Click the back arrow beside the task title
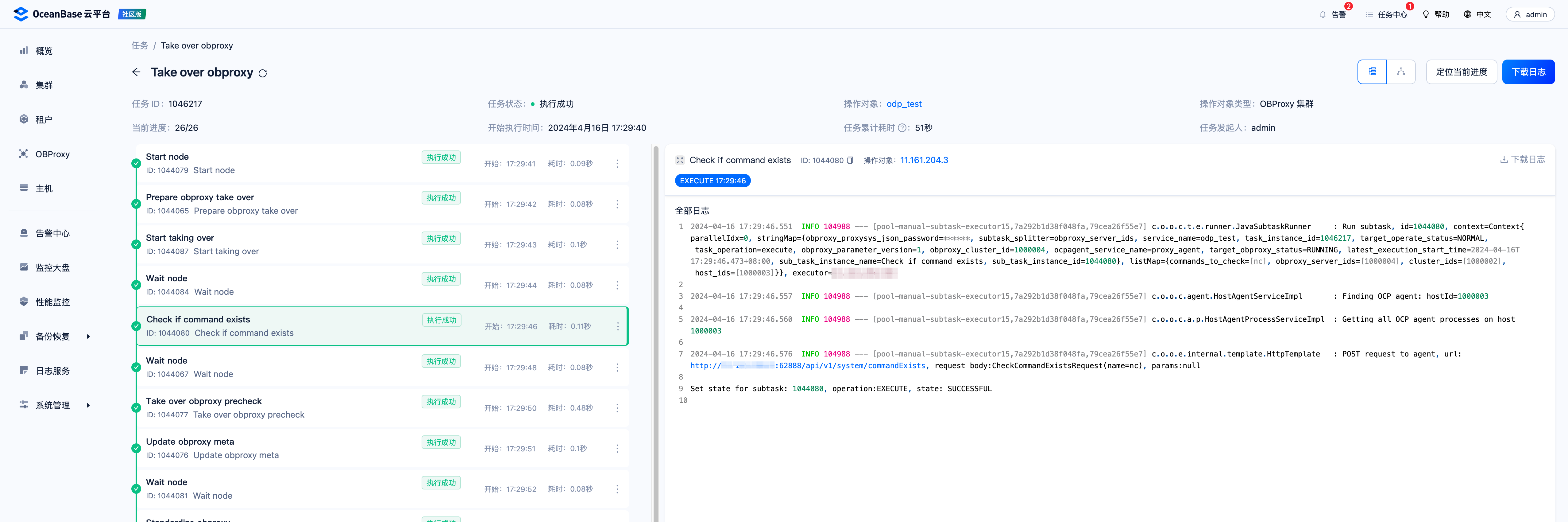Viewport: 1568px width, 522px height. (136, 72)
